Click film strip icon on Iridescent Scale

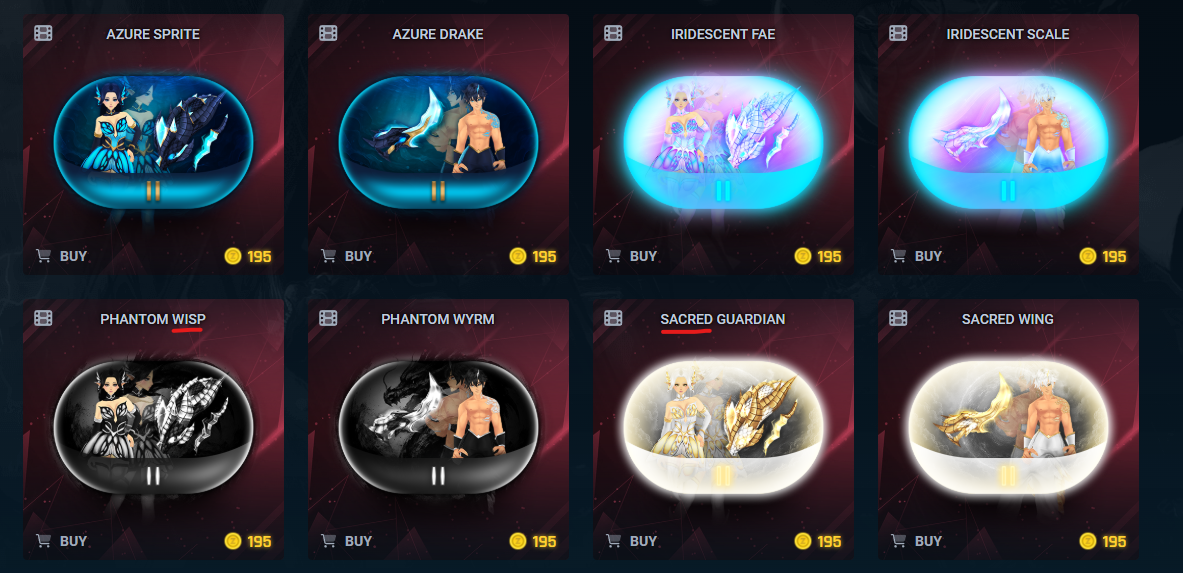(x=898, y=33)
